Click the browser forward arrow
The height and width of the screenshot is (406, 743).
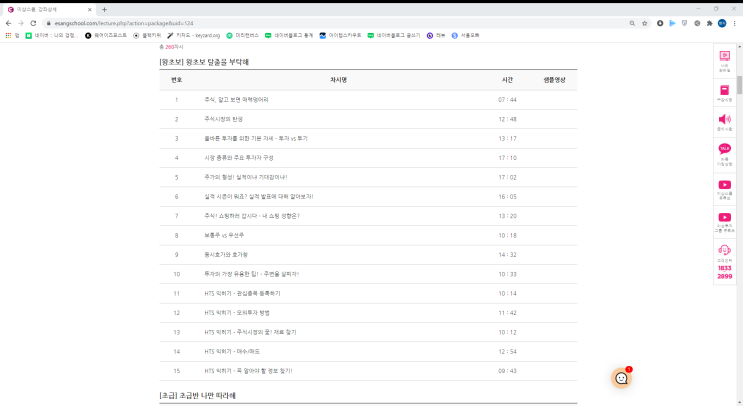pyautogui.click(x=21, y=23)
